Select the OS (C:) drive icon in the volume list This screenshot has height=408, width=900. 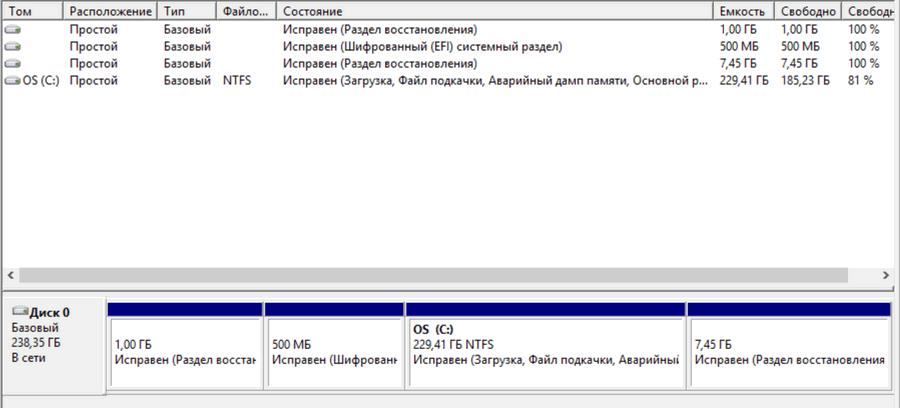(x=13, y=81)
